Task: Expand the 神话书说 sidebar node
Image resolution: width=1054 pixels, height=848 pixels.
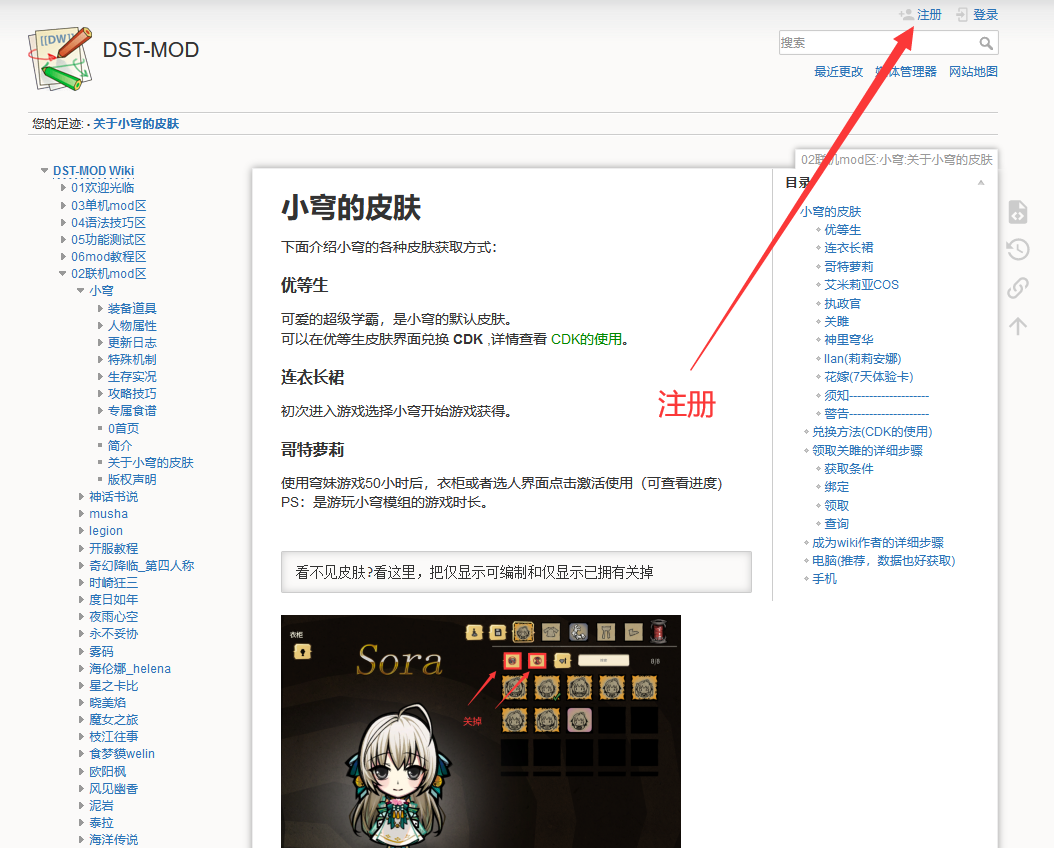Action: pos(81,497)
